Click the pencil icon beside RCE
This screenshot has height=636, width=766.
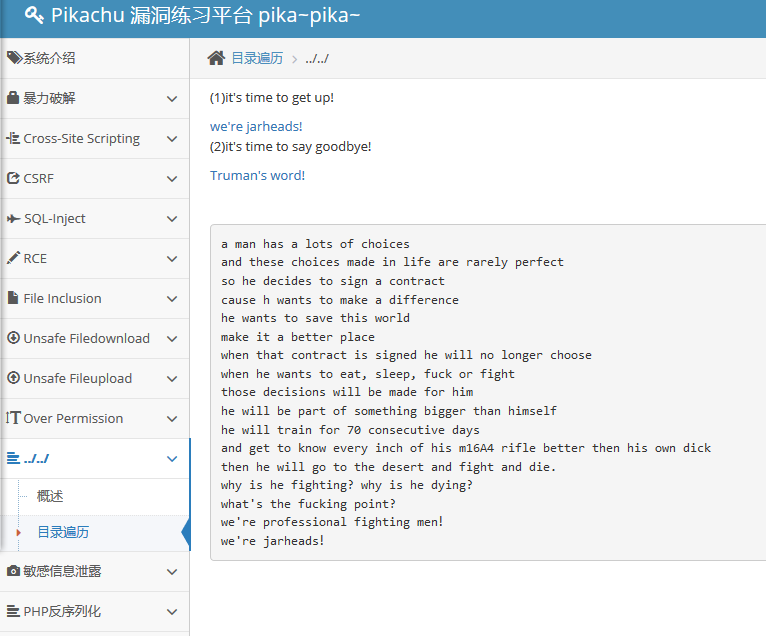tap(13, 258)
